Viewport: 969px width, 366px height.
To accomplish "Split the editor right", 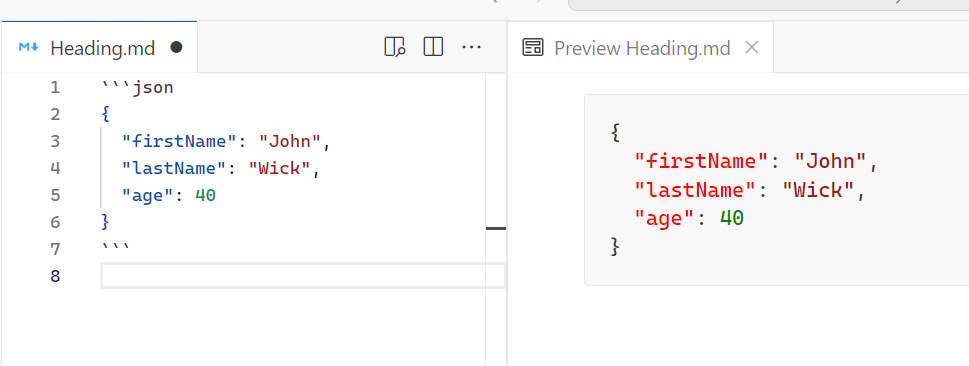I will click(433, 47).
